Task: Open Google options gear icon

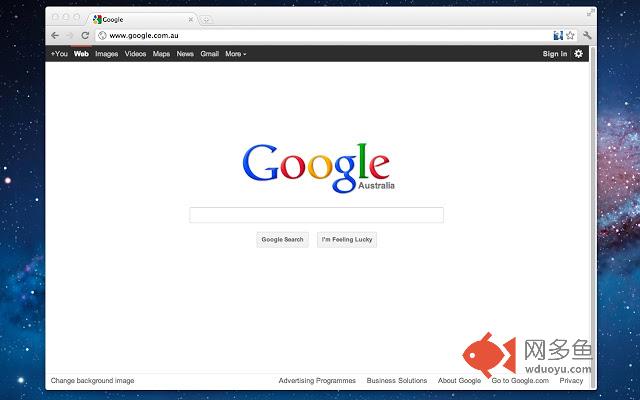Action: pos(578,53)
